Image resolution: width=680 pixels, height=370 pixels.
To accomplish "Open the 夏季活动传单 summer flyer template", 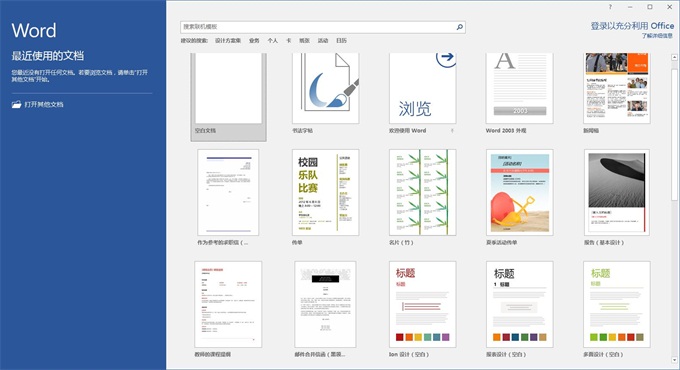I will click(520, 193).
